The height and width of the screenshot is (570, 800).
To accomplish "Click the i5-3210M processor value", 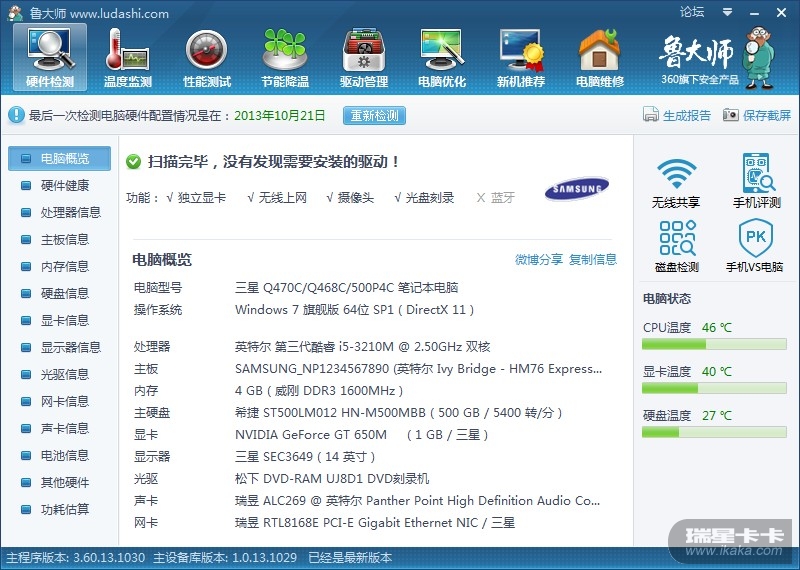I will click(362, 347).
